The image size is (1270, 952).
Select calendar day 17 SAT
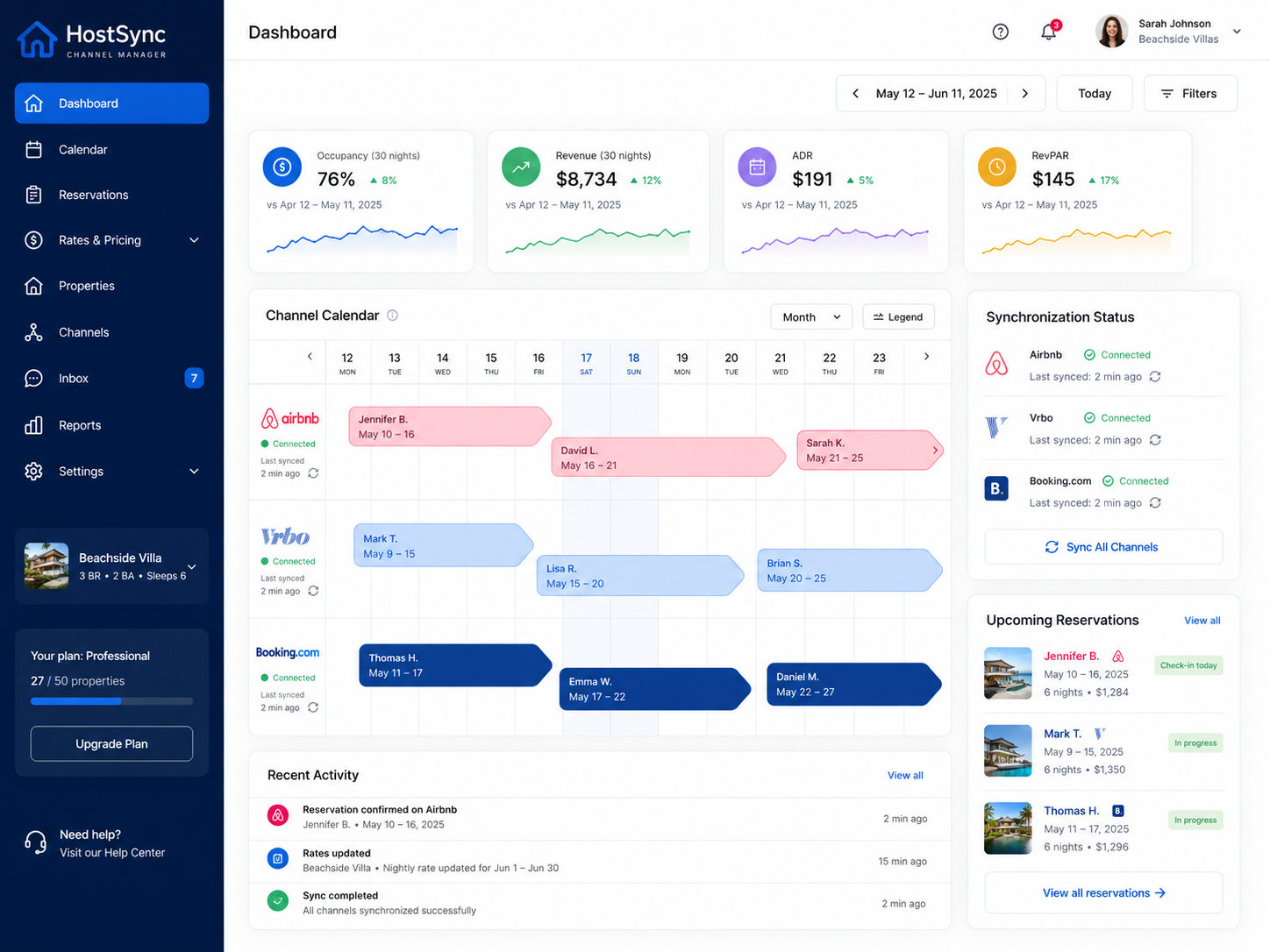coord(586,363)
